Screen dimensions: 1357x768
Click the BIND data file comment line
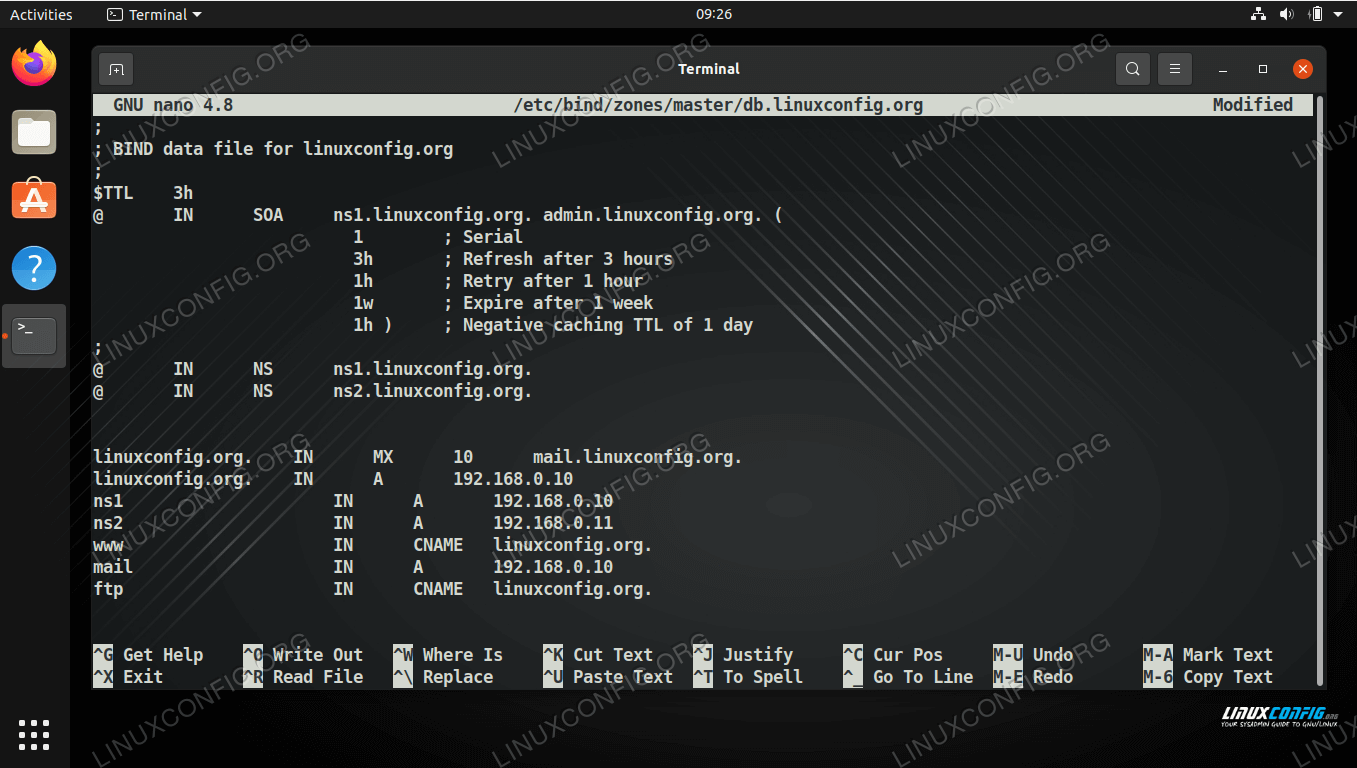tap(273, 149)
